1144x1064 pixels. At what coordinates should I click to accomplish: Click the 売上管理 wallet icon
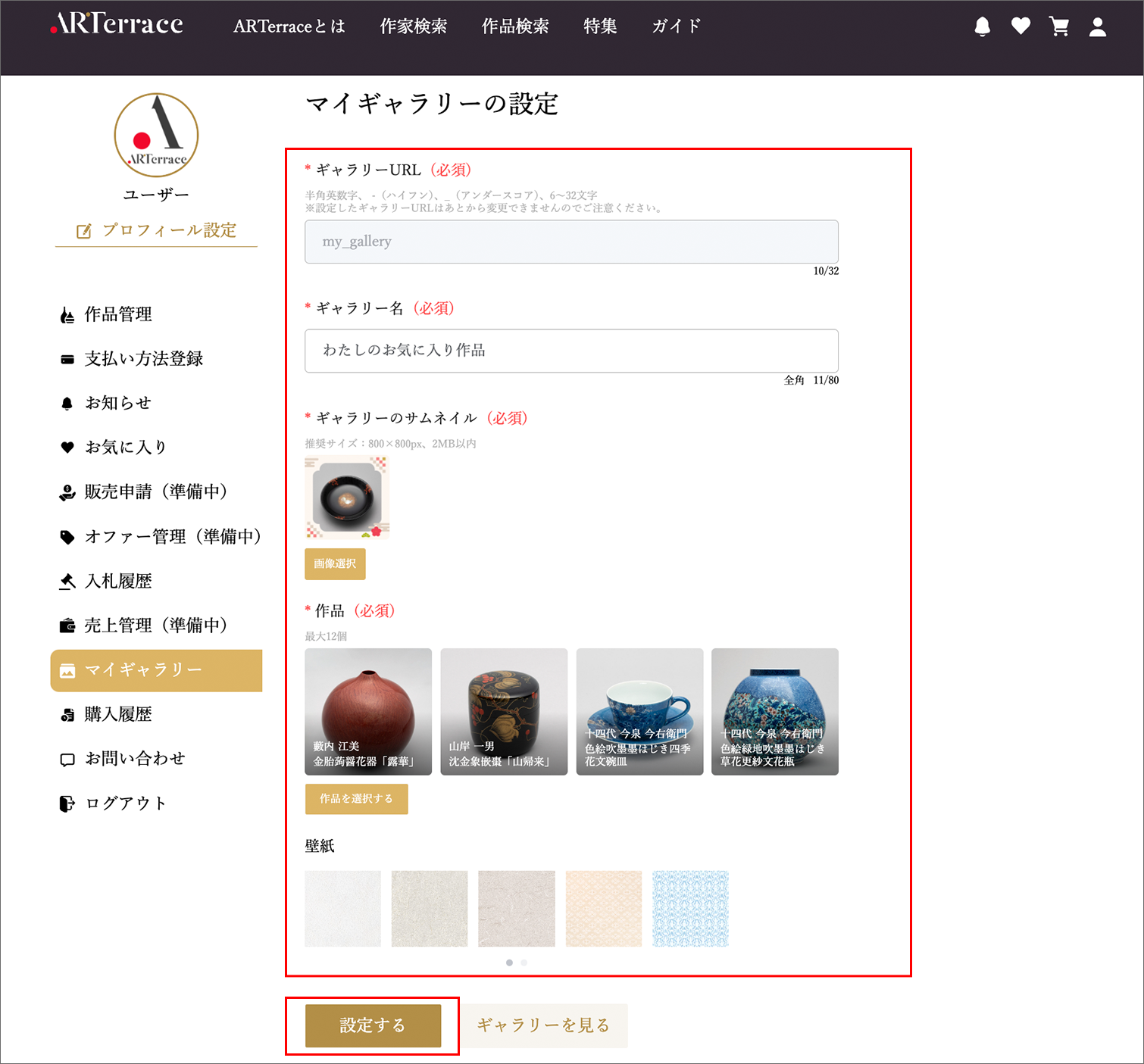click(x=67, y=626)
